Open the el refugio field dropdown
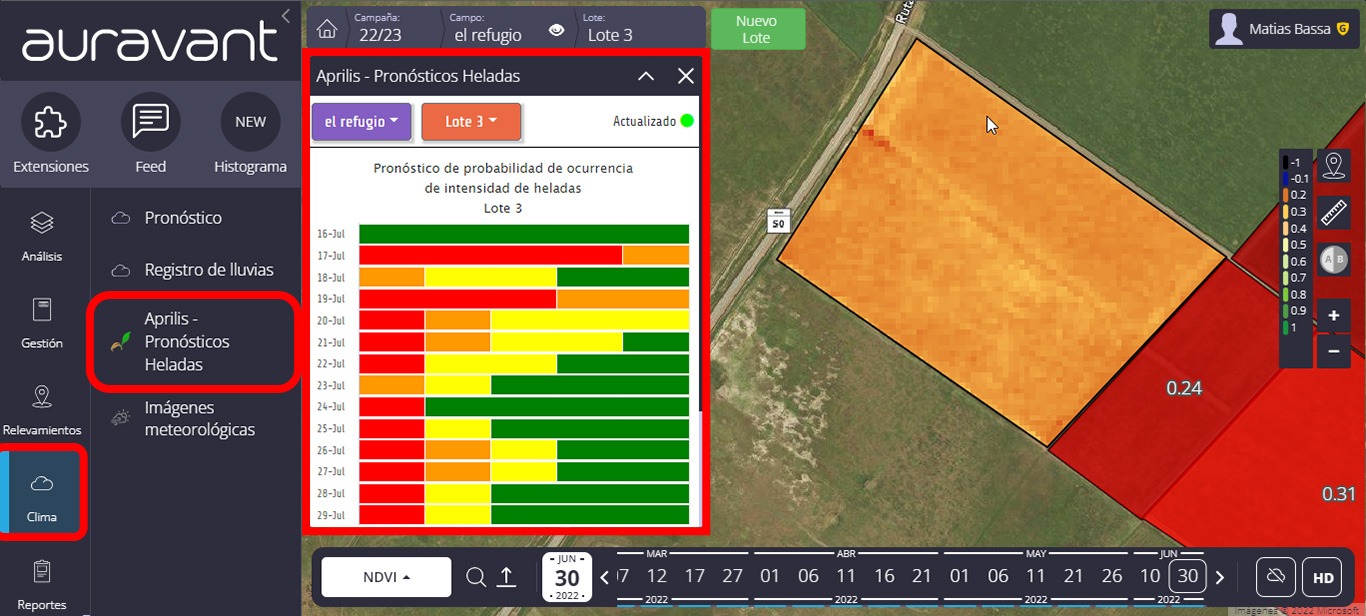 pyautogui.click(x=362, y=121)
